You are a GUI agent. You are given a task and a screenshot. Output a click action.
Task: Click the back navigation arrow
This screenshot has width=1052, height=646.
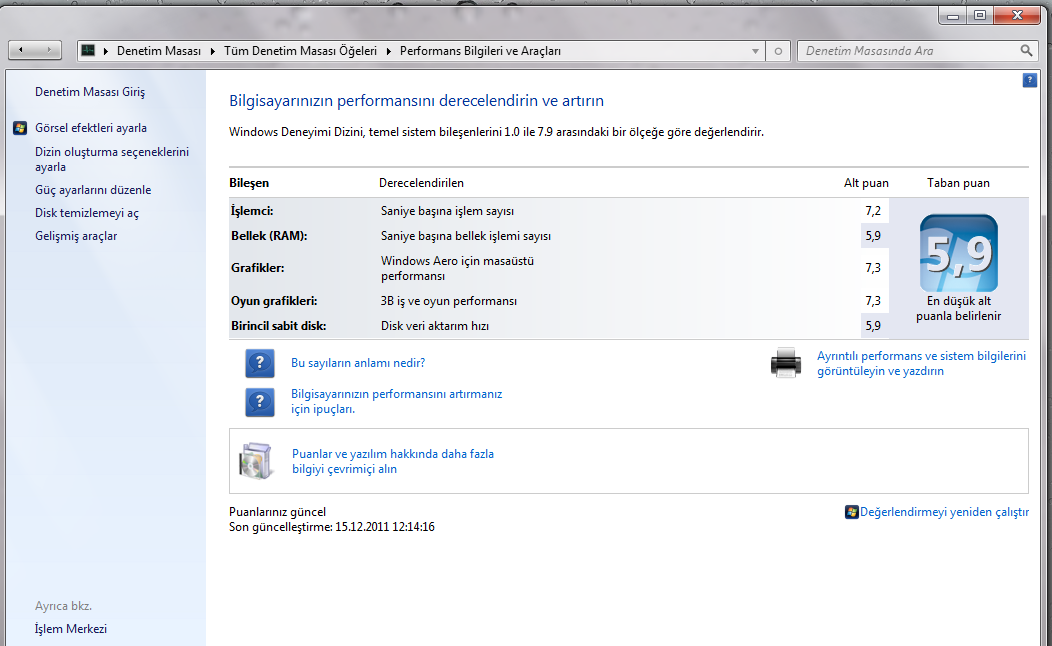click(x=21, y=50)
